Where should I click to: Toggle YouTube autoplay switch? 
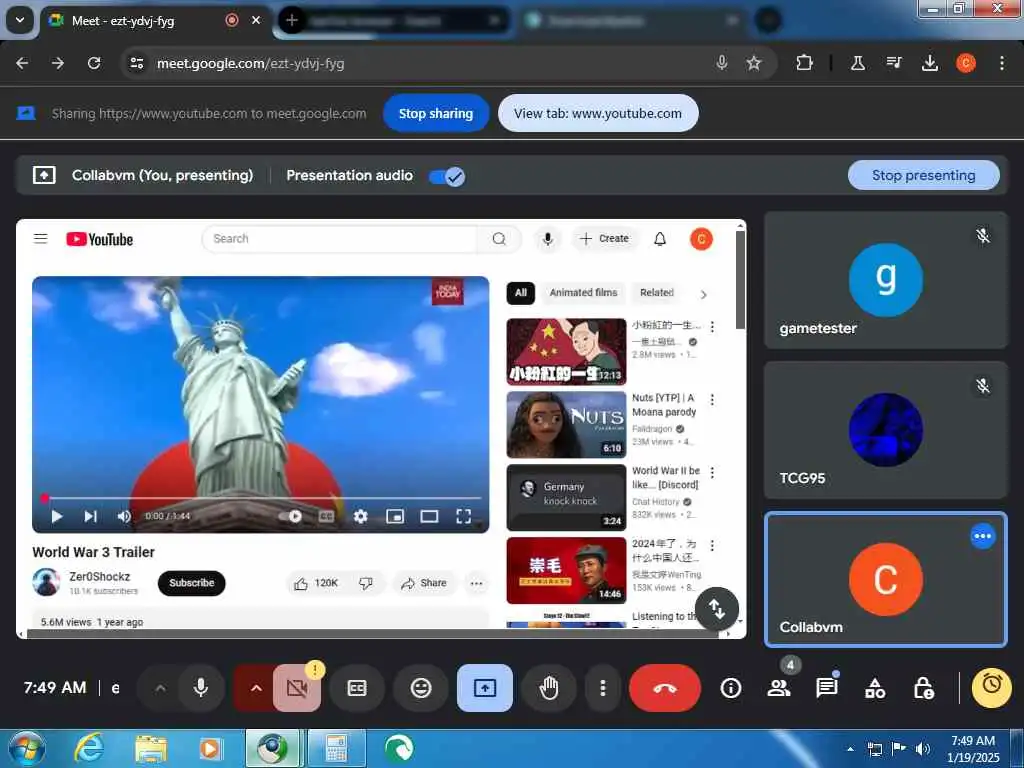[x=291, y=517]
